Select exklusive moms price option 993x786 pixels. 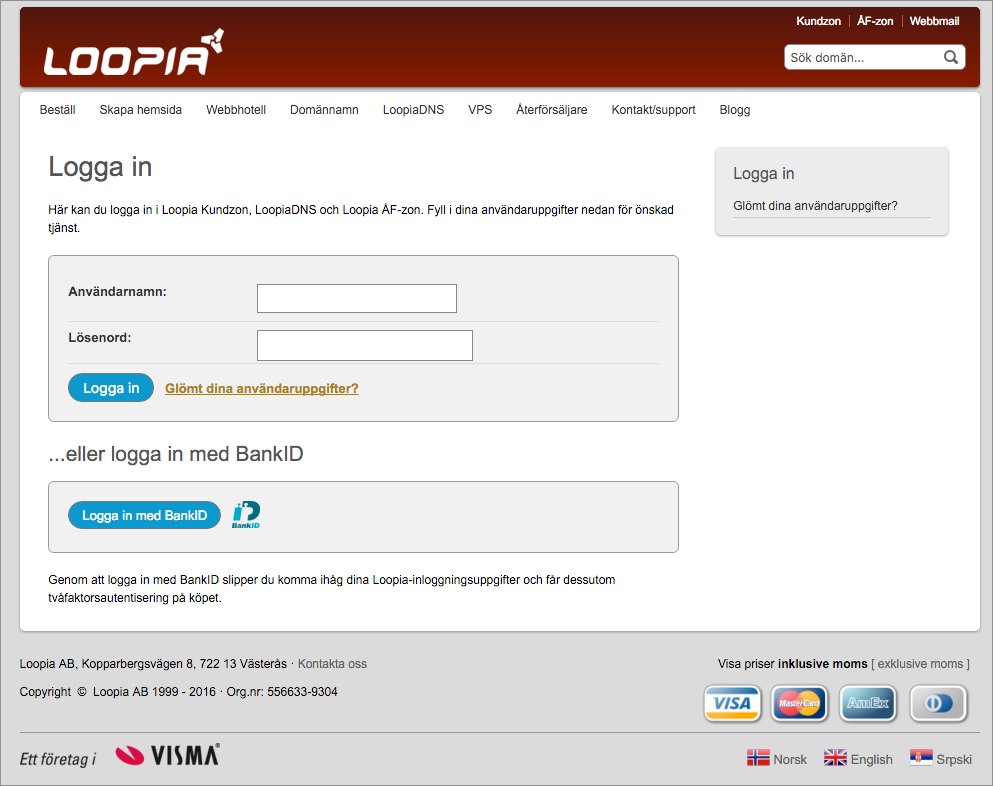point(920,664)
